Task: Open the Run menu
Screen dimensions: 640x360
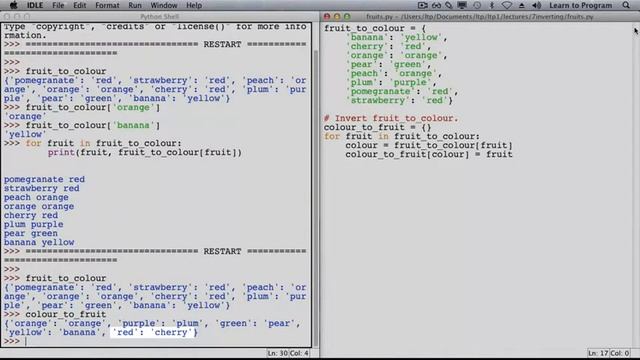Action: point(135,5)
